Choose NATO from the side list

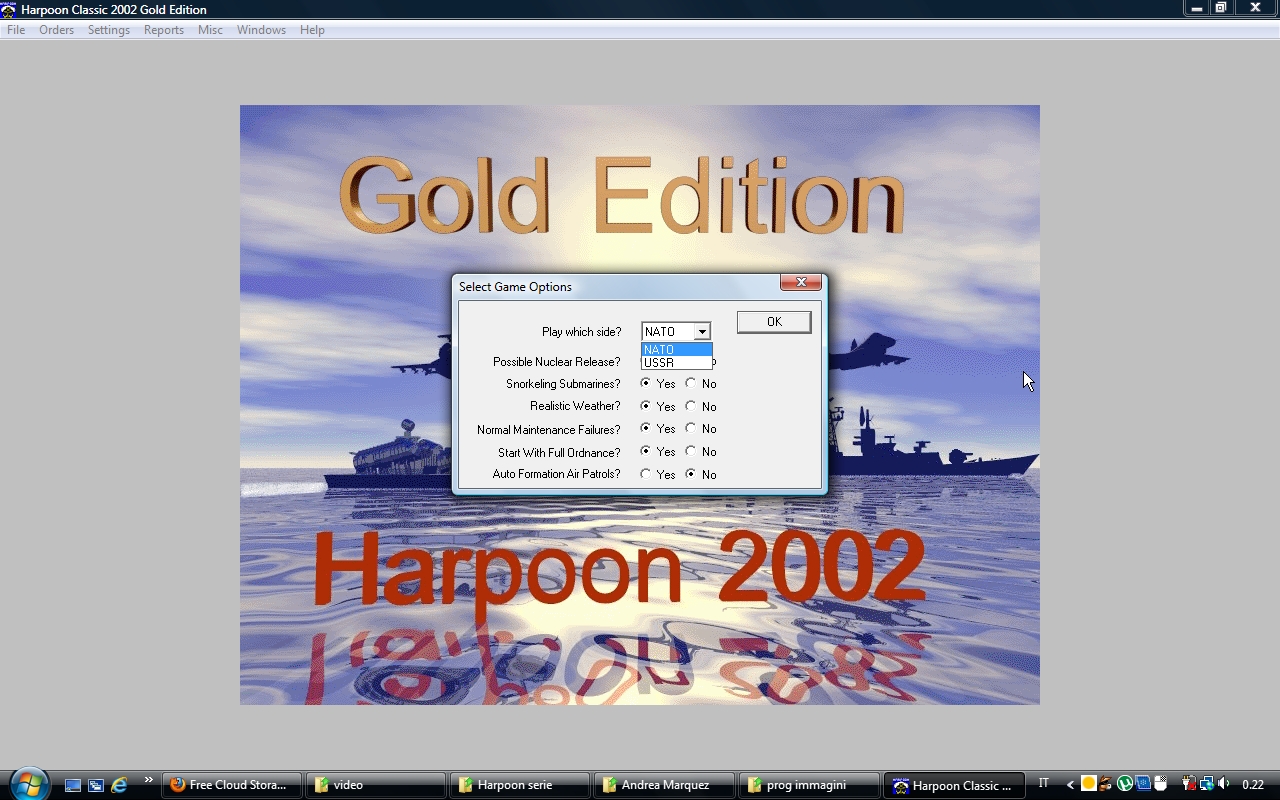point(677,349)
